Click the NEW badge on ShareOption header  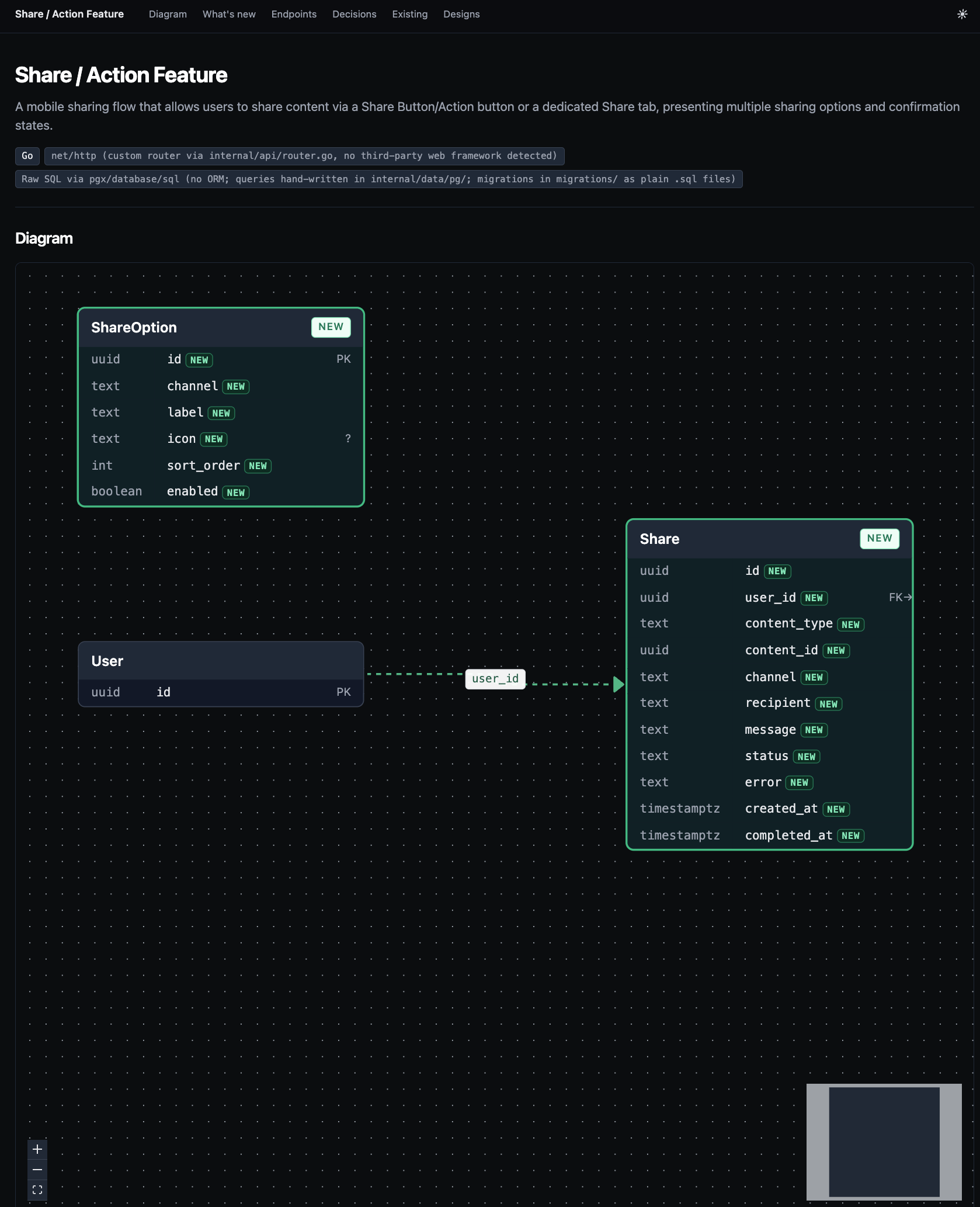click(331, 327)
